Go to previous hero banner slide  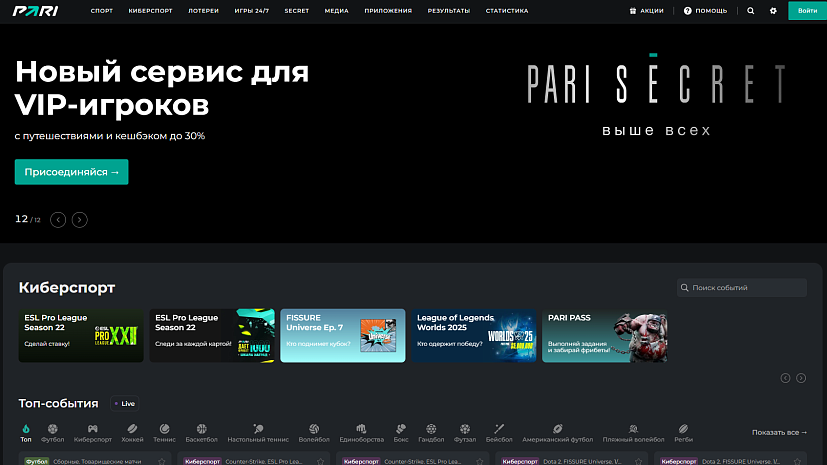(x=58, y=219)
